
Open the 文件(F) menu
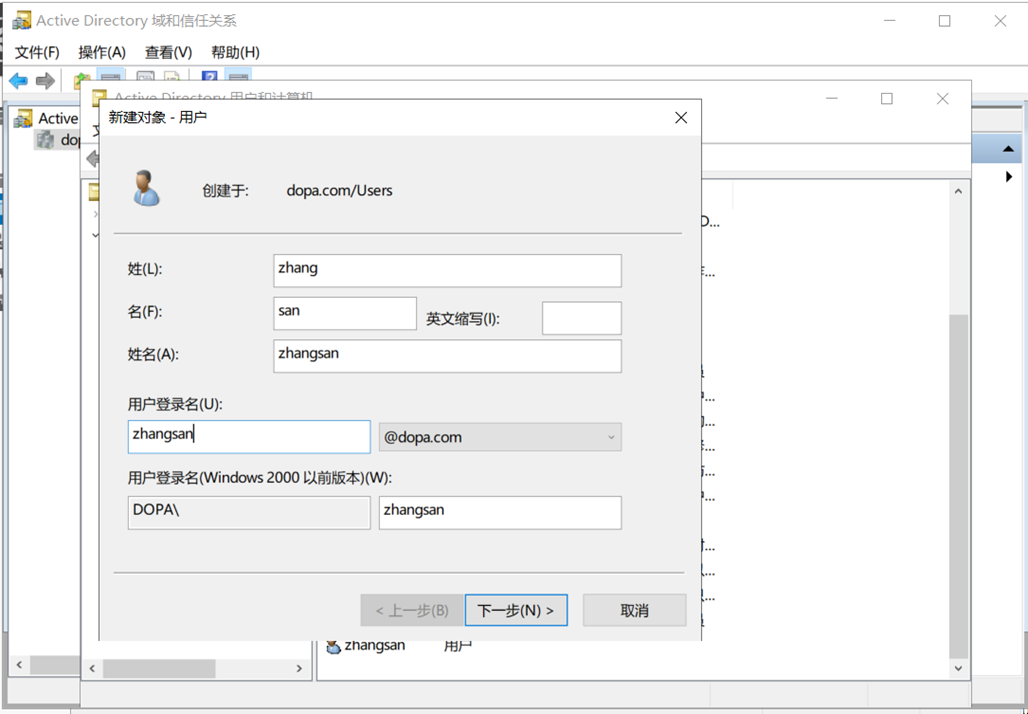click(x=37, y=52)
